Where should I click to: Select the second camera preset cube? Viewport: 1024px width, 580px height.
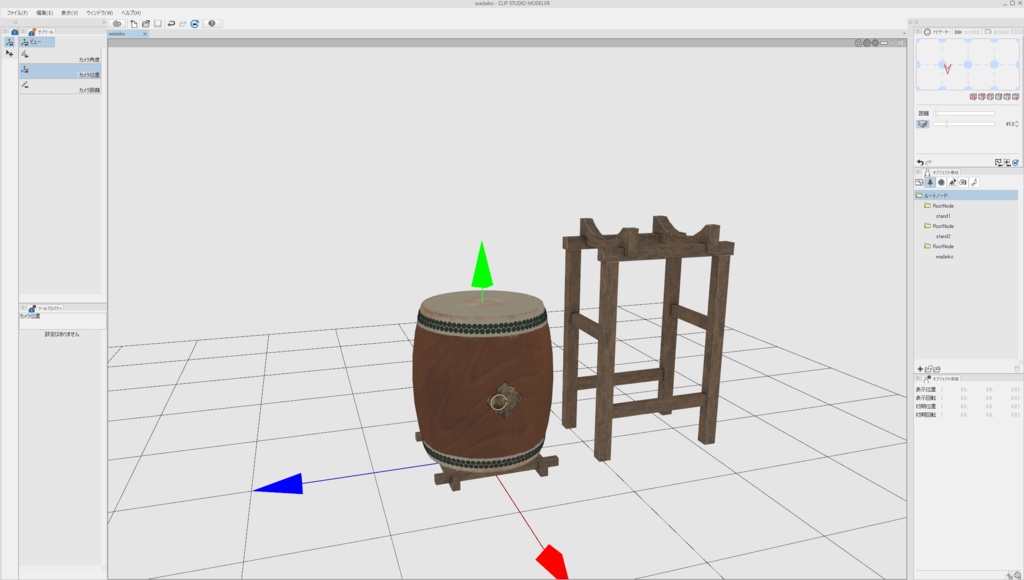point(982,97)
